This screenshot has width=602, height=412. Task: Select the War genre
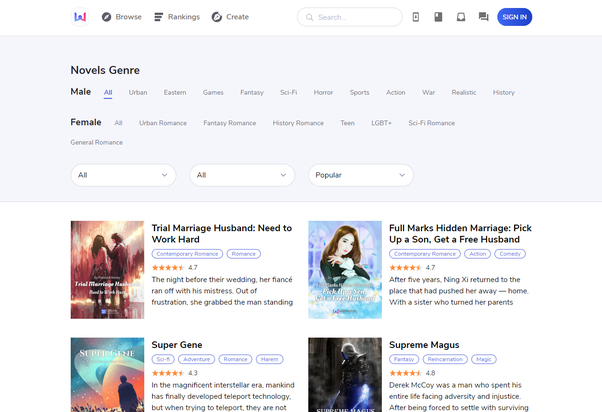pyautogui.click(x=428, y=93)
